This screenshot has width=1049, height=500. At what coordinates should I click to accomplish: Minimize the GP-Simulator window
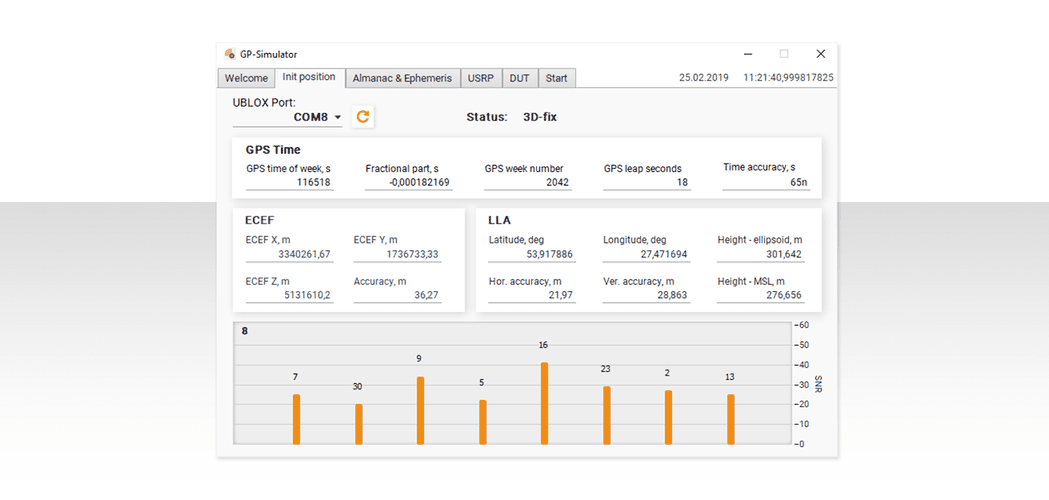coord(747,54)
